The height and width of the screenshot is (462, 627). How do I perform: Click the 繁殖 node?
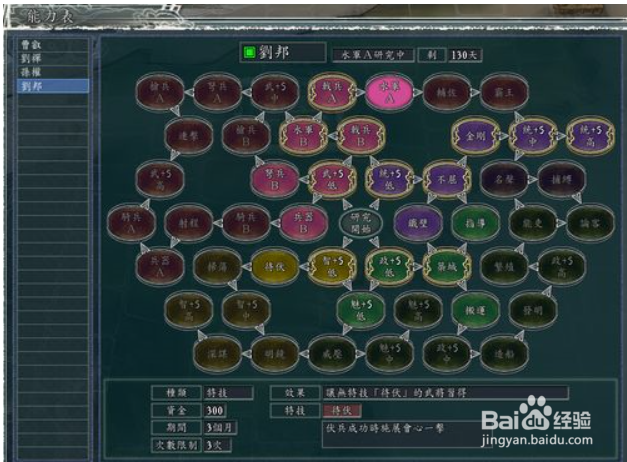pos(504,266)
